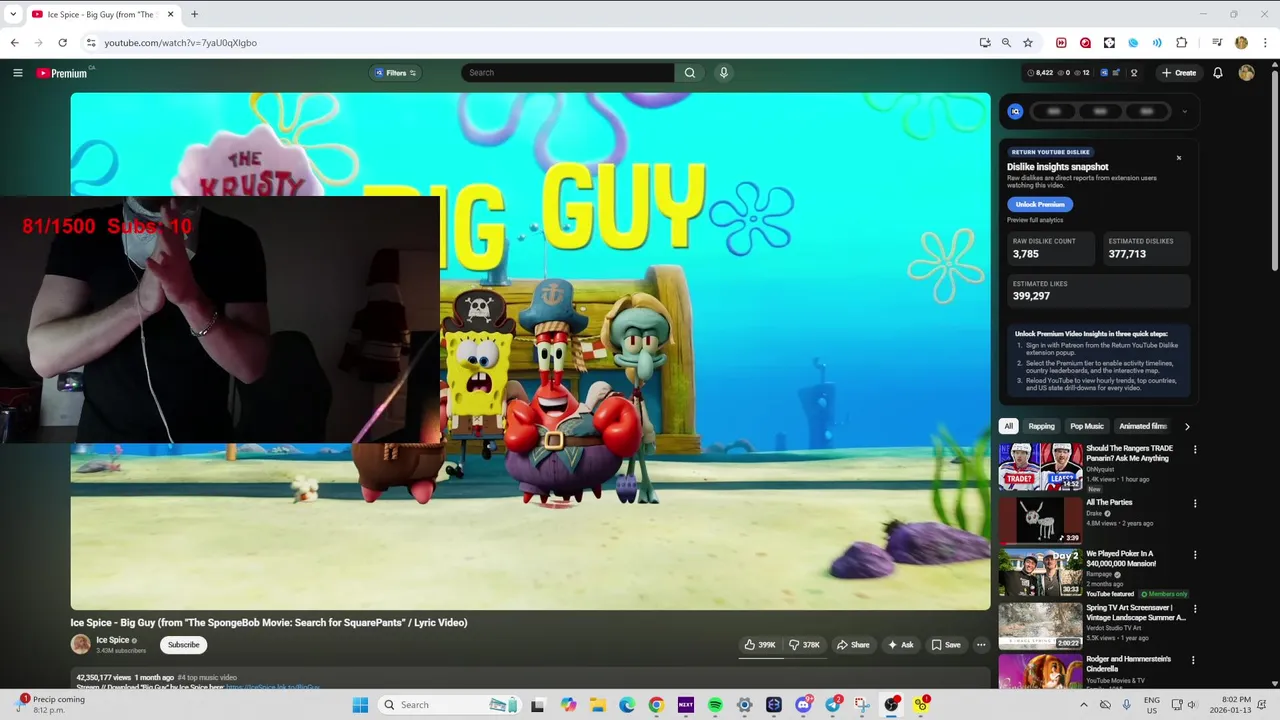This screenshot has height=720, width=1280.
Task: Open Spring TV Art Screensaver video title
Action: [x=1136, y=613]
